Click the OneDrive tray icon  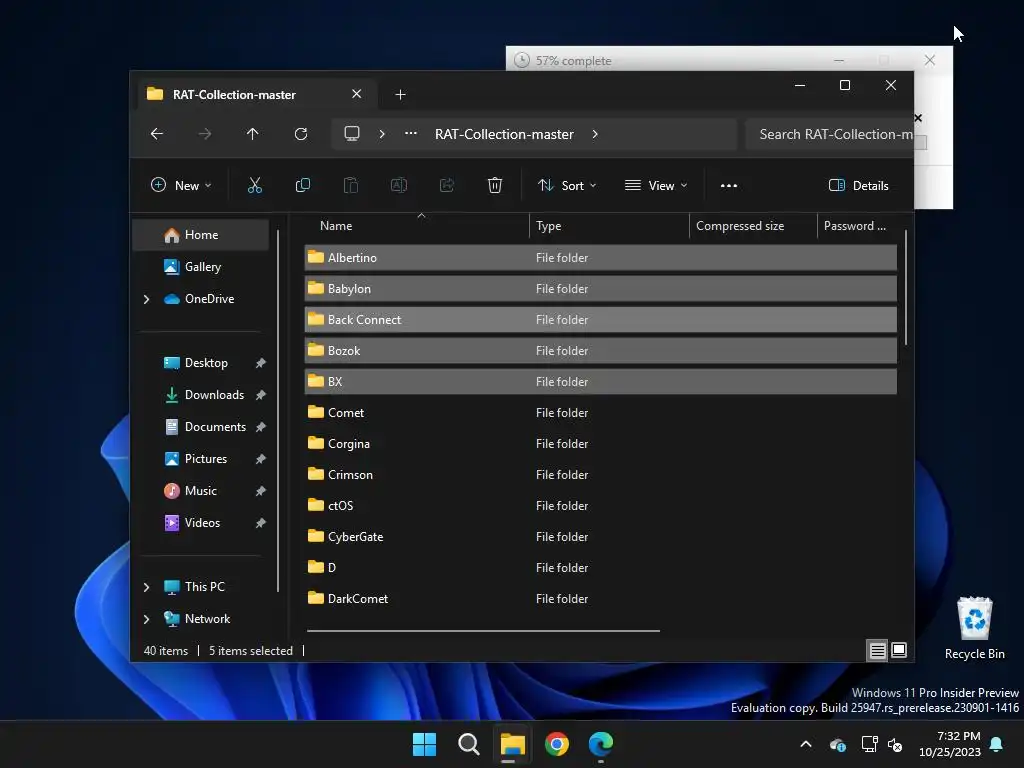(x=838, y=744)
